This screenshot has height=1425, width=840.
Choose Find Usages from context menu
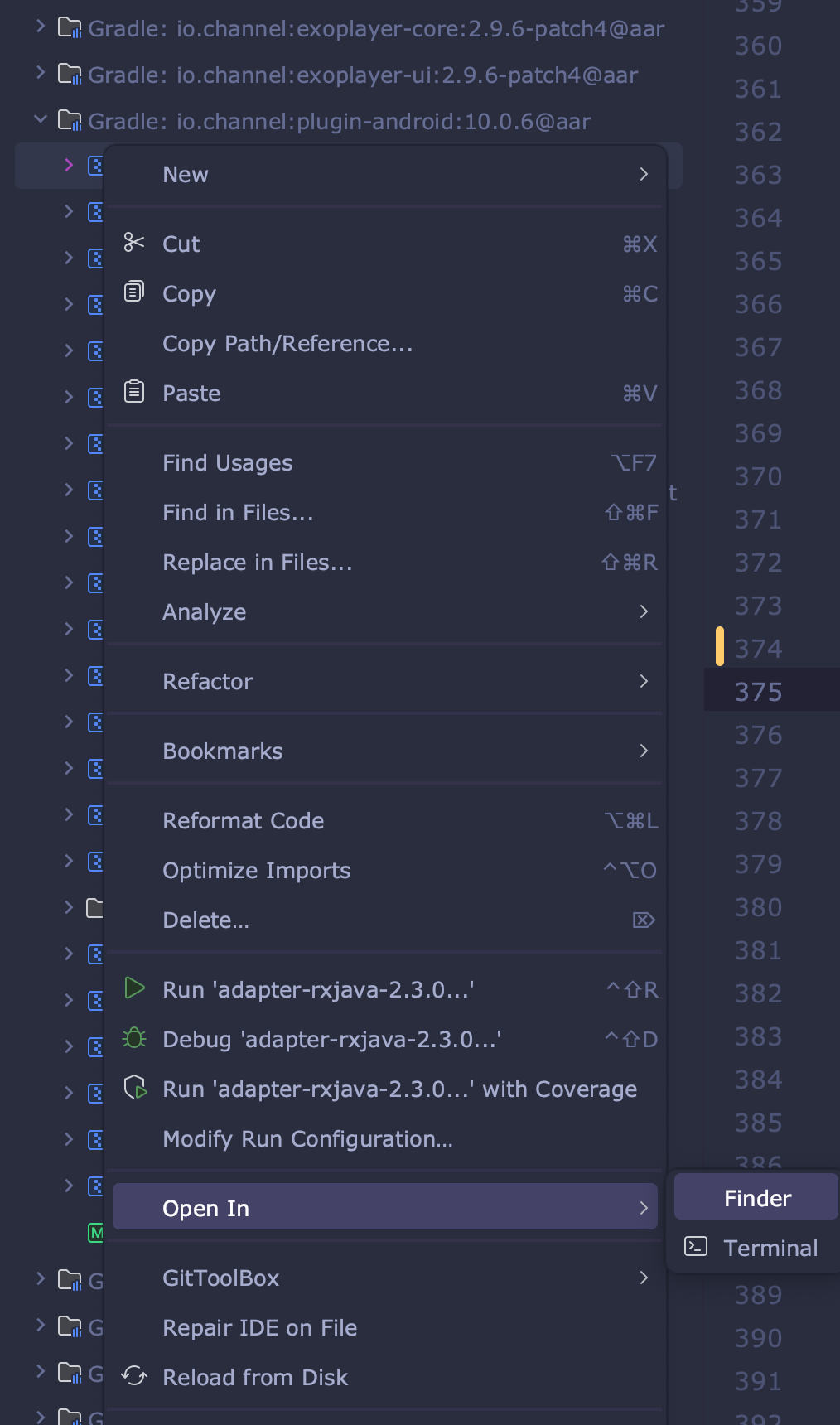pyautogui.click(x=385, y=462)
